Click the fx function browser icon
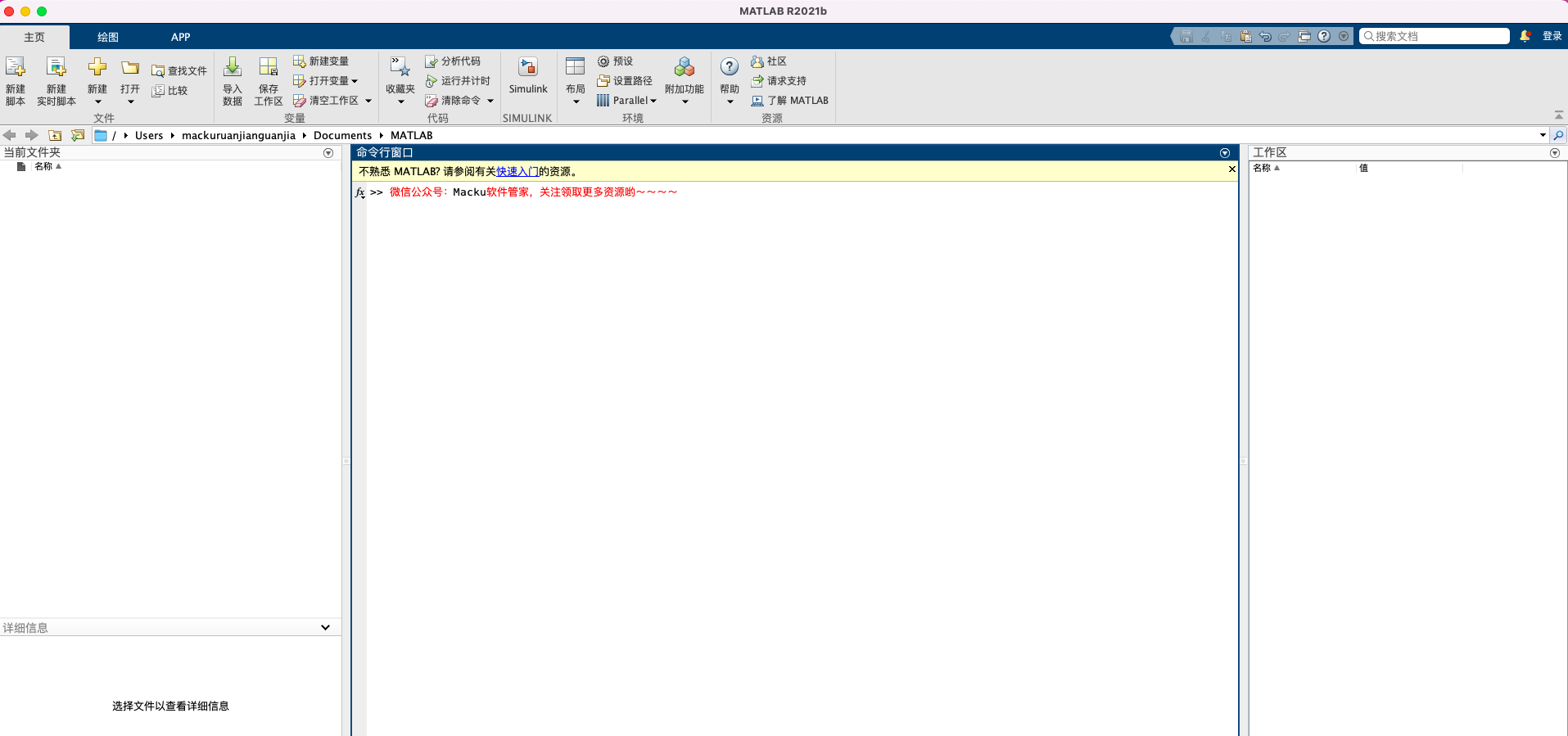 coord(359,192)
